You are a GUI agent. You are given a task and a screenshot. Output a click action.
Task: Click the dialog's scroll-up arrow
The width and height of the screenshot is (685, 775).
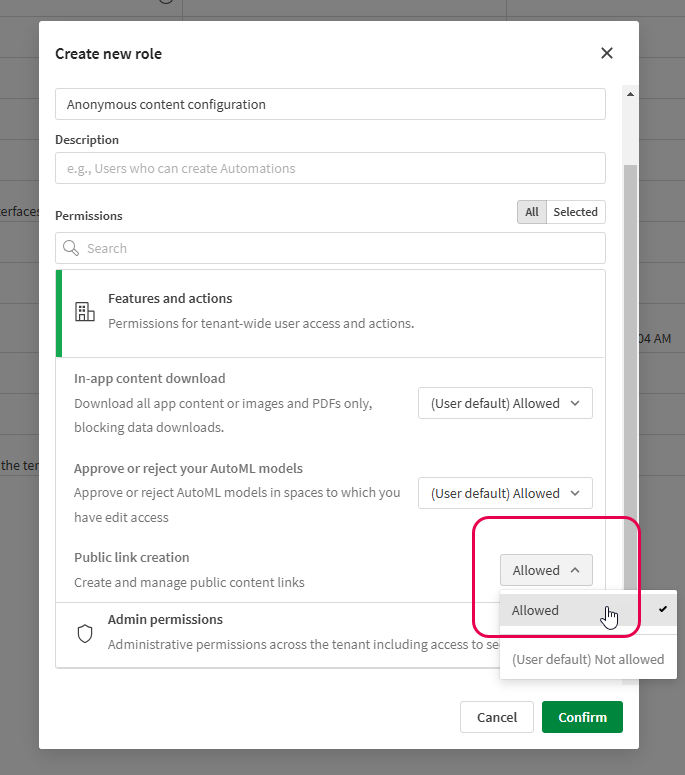(630, 95)
